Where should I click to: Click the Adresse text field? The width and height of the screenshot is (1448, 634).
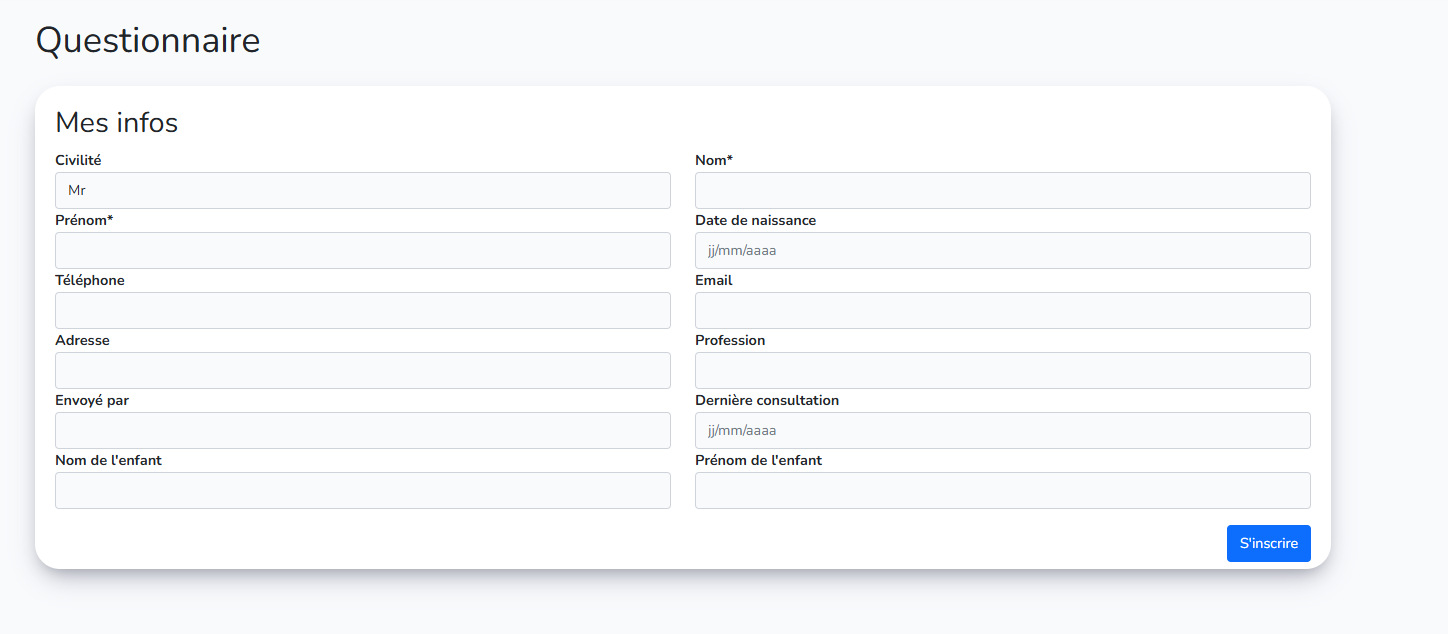point(362,370)
